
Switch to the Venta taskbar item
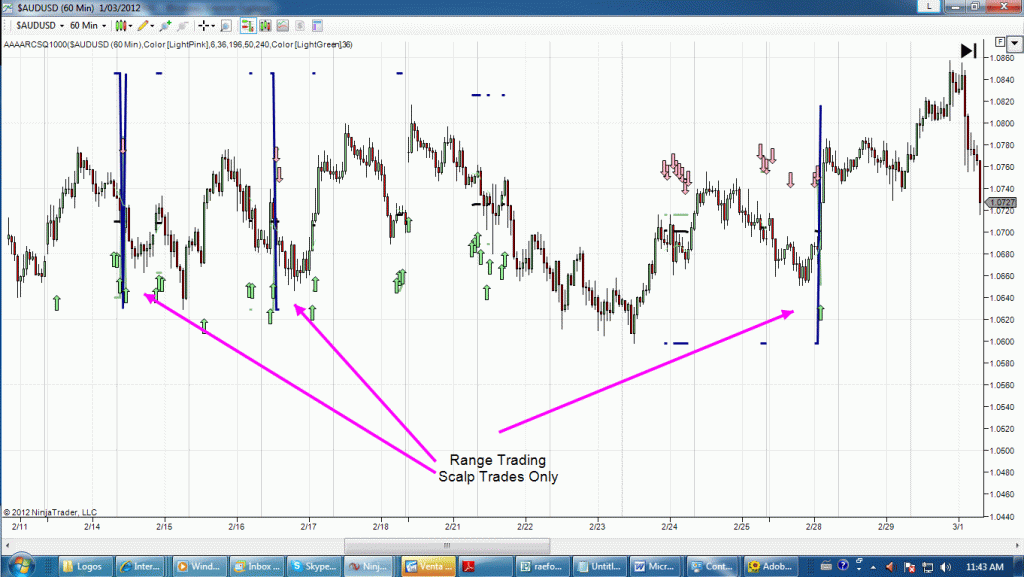tap(428, 567)
